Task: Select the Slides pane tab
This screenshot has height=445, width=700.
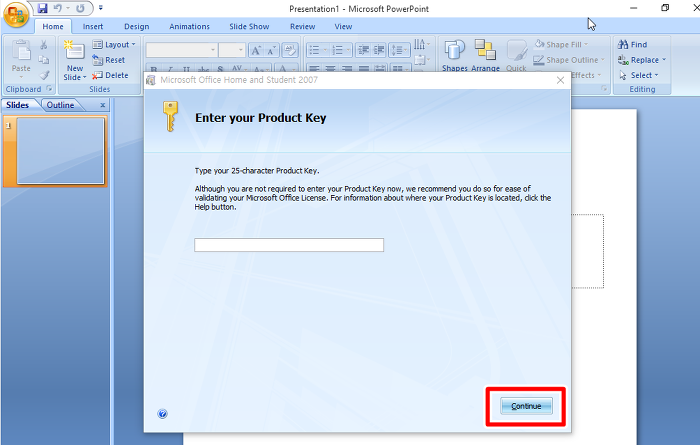Action: click(18, 105)
